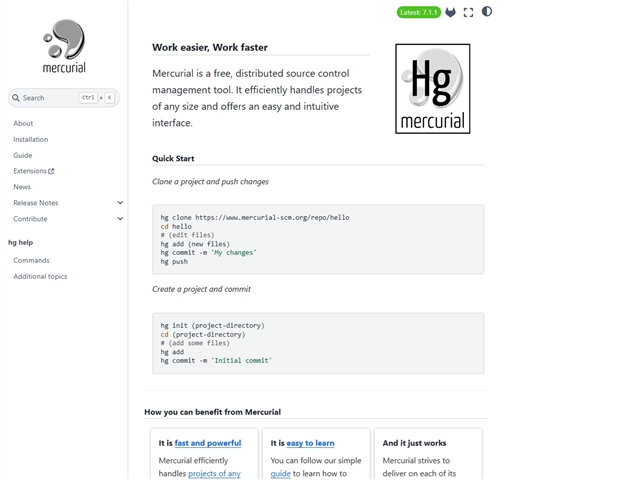Click the Latest: 7.1.1 version badge
The image size is (640, 480).
pos(418,12)
